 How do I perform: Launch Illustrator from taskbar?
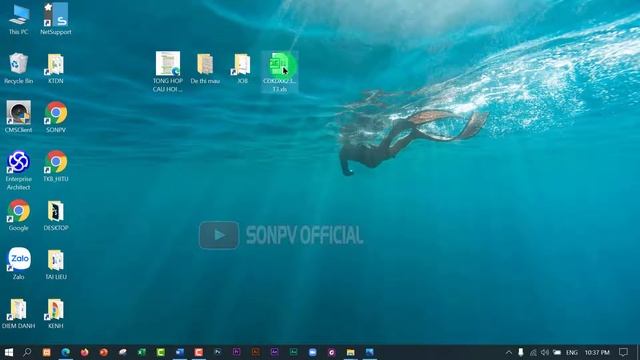tap(256, 352)
